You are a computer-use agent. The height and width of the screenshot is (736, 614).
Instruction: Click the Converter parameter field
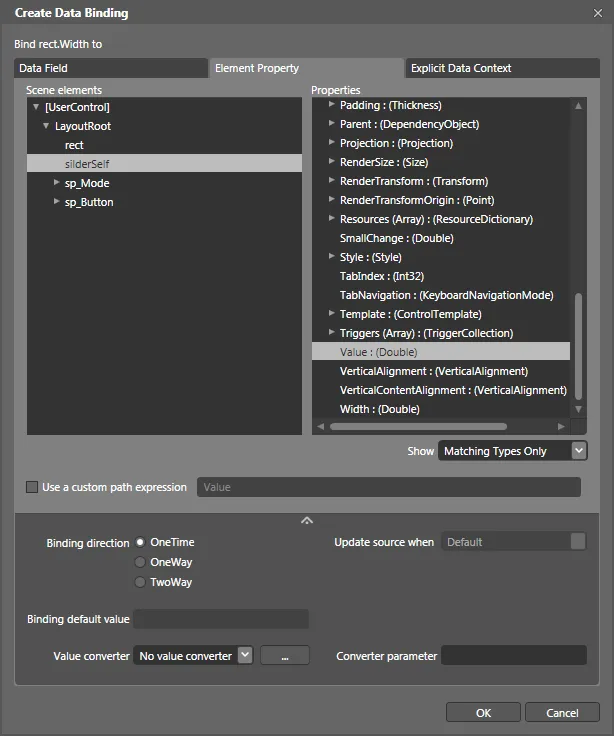tap(514, 655)
